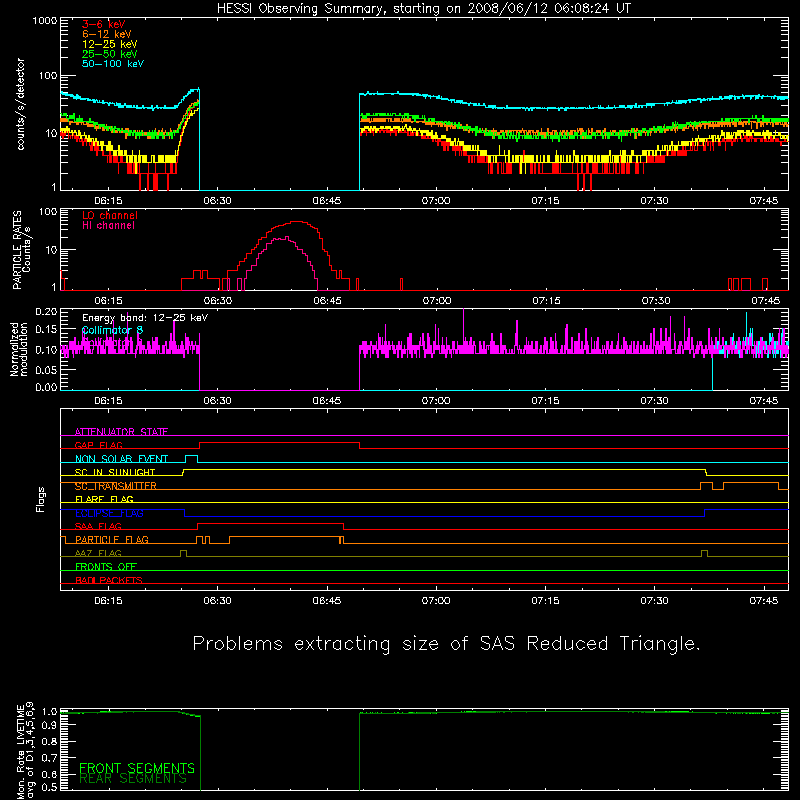The width and height of the screenshot is (800, 800).
Task: Click the 'GAP_FLAG' flag label
Action: click(x=98, y=445)
